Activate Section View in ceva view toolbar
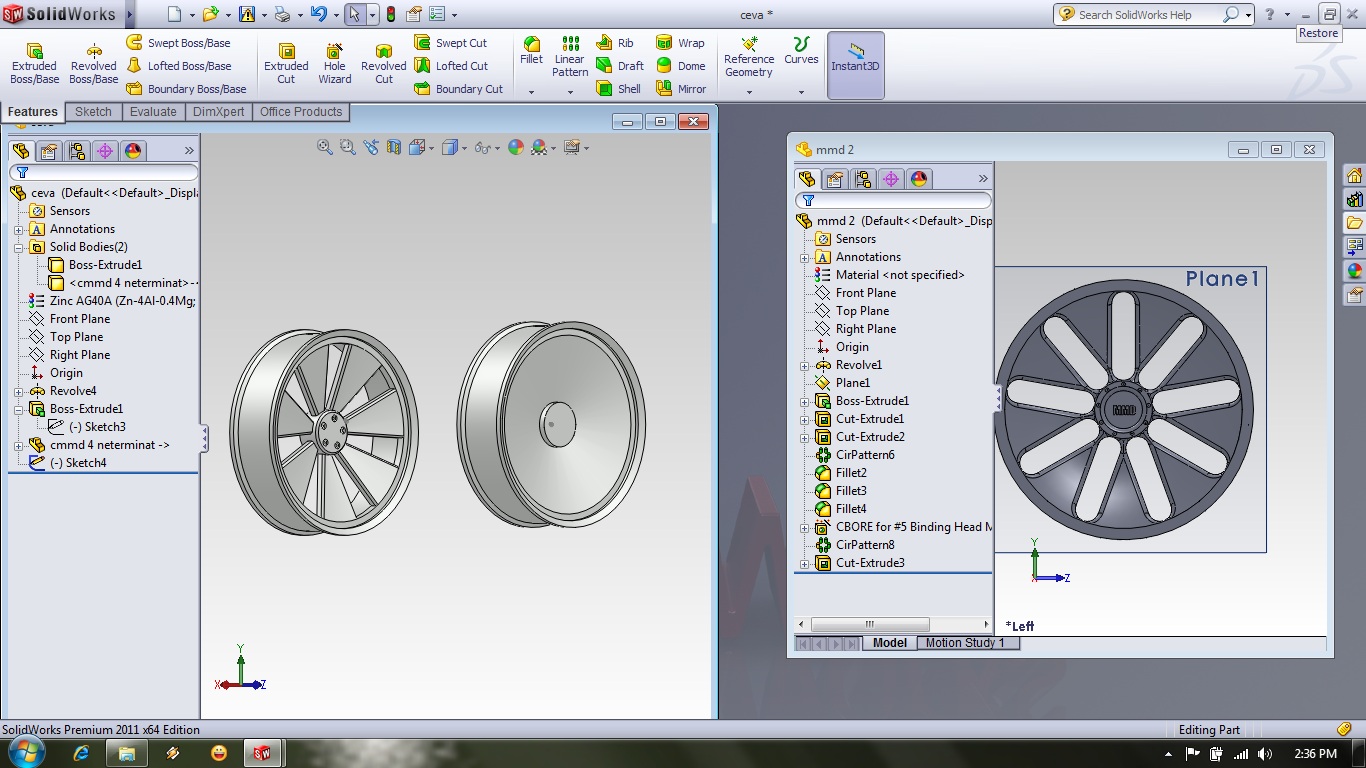The image size is (1366, 768). tap(394, 147)
